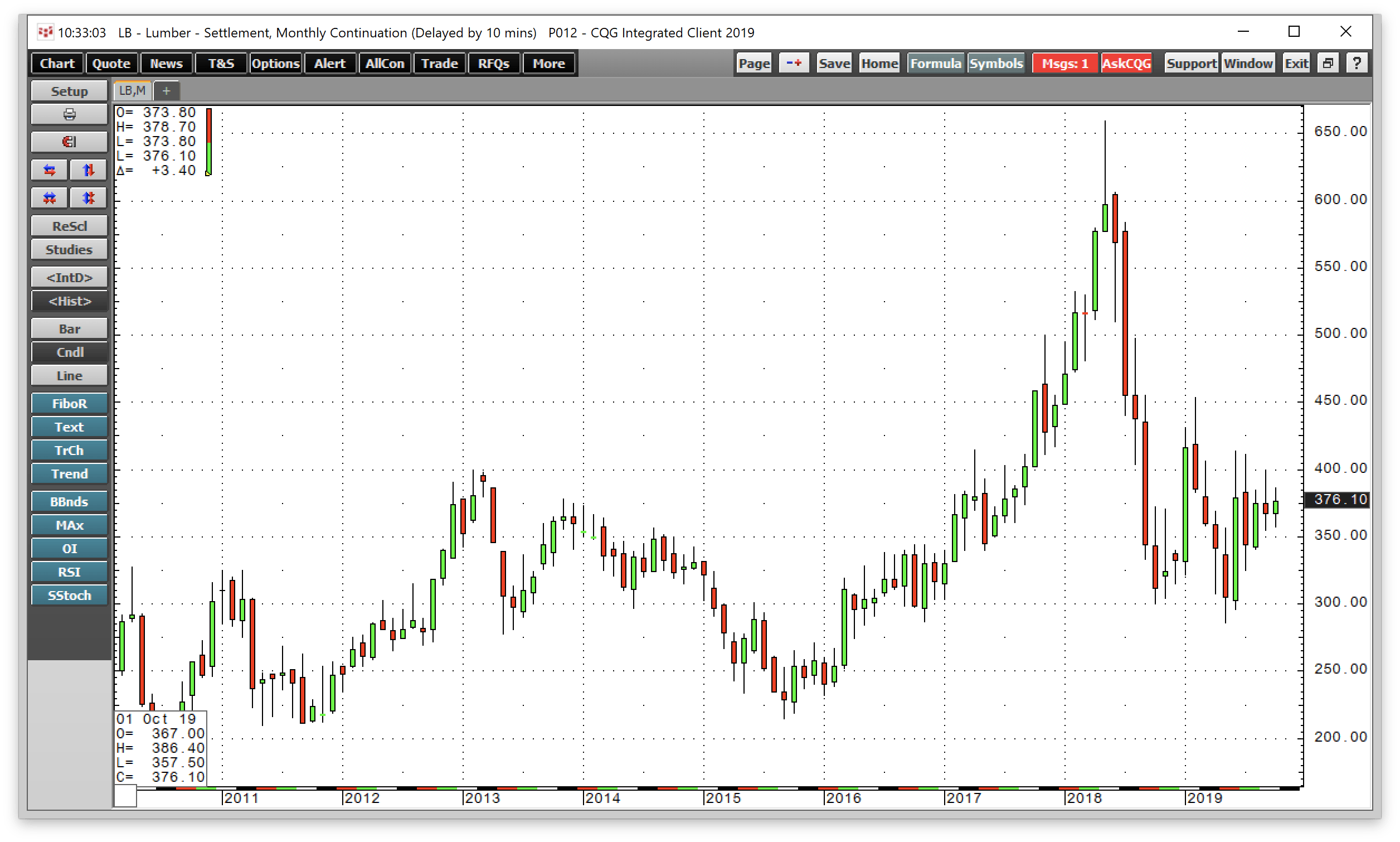Screen dimensions: 1400x842
Task: Click the Home button
Action: pyautogui.click(x=879, y=63)
